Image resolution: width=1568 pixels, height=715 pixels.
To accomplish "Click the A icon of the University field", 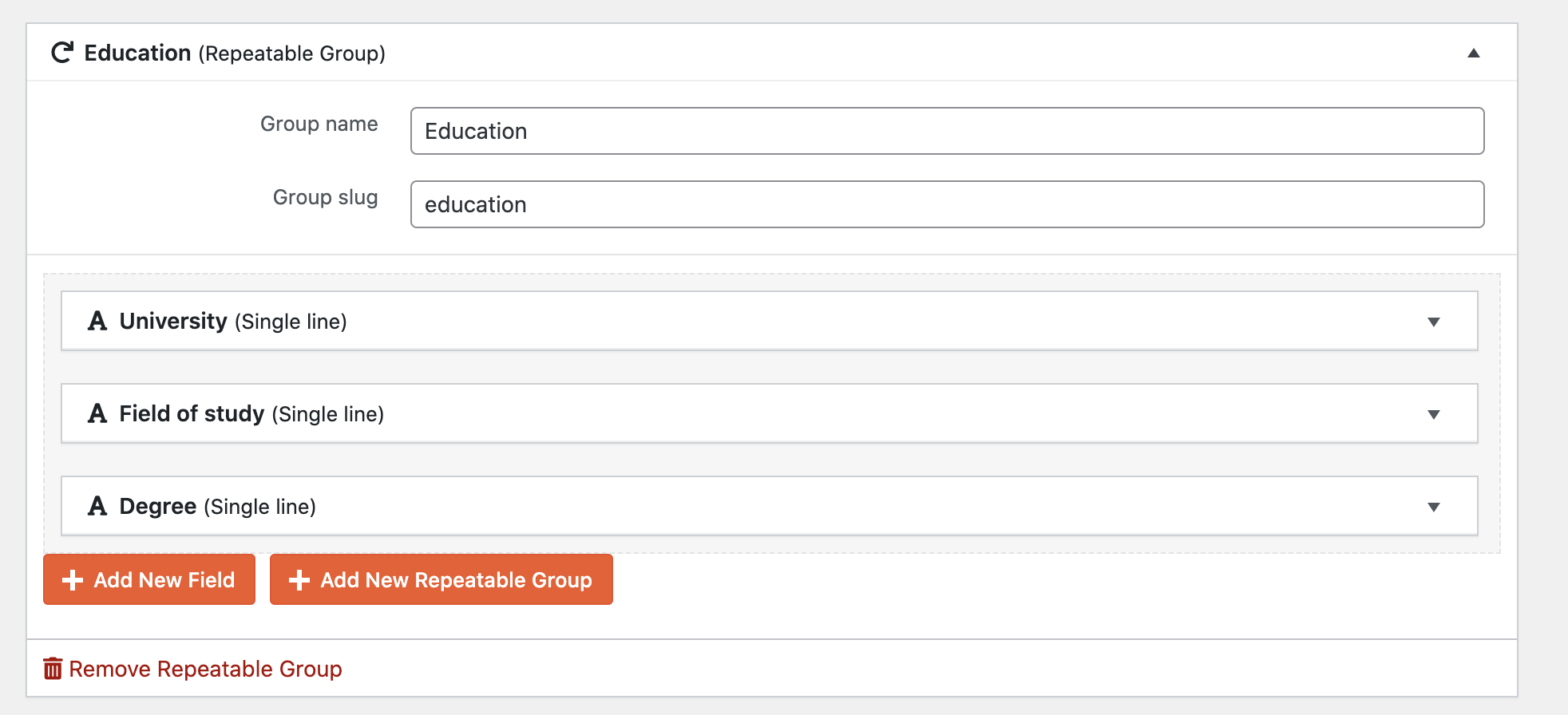I will 97,321.
